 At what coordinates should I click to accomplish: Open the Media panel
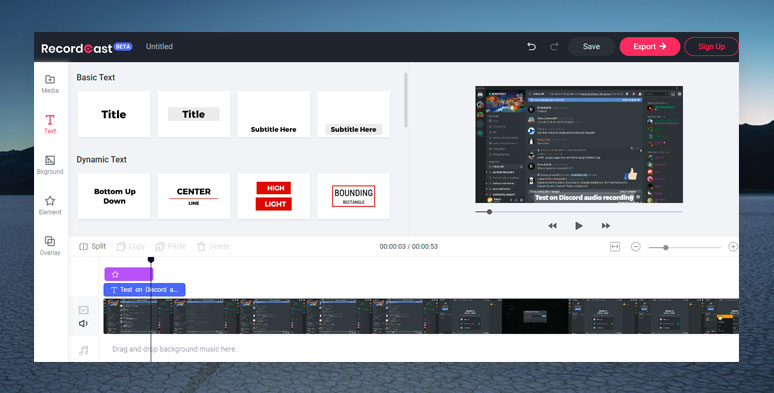point(50,84)
